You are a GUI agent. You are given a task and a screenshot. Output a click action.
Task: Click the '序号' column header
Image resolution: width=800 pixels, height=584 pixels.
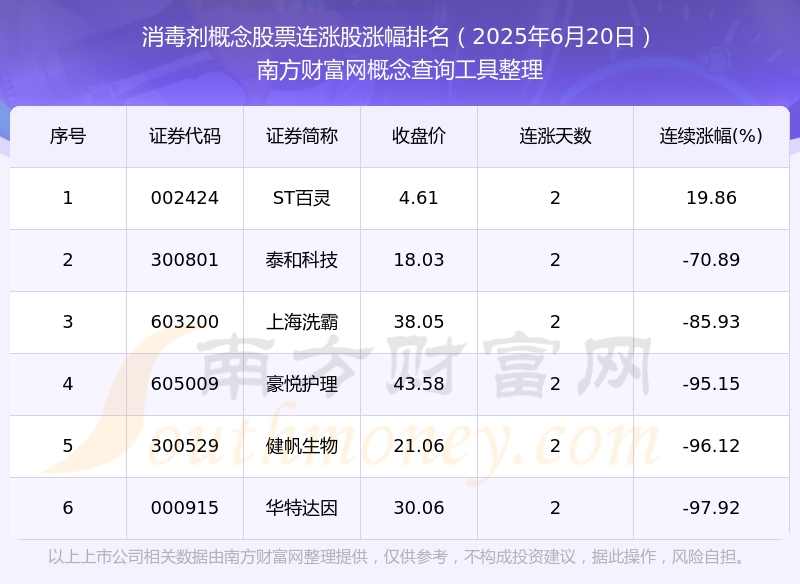68,136
